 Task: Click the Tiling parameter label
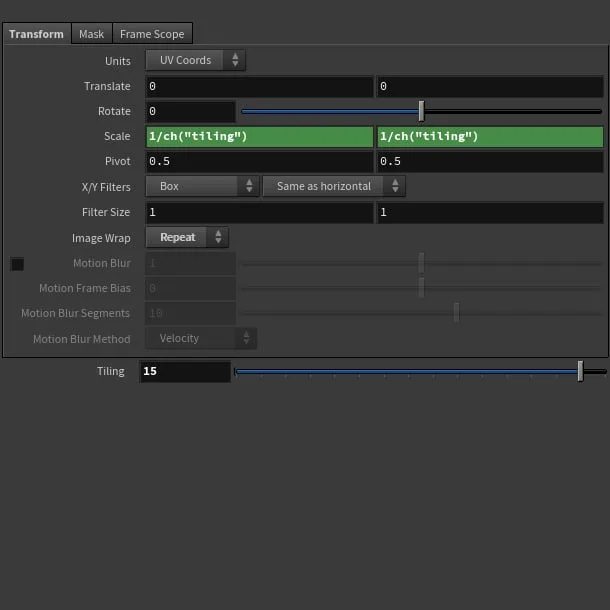111,372
